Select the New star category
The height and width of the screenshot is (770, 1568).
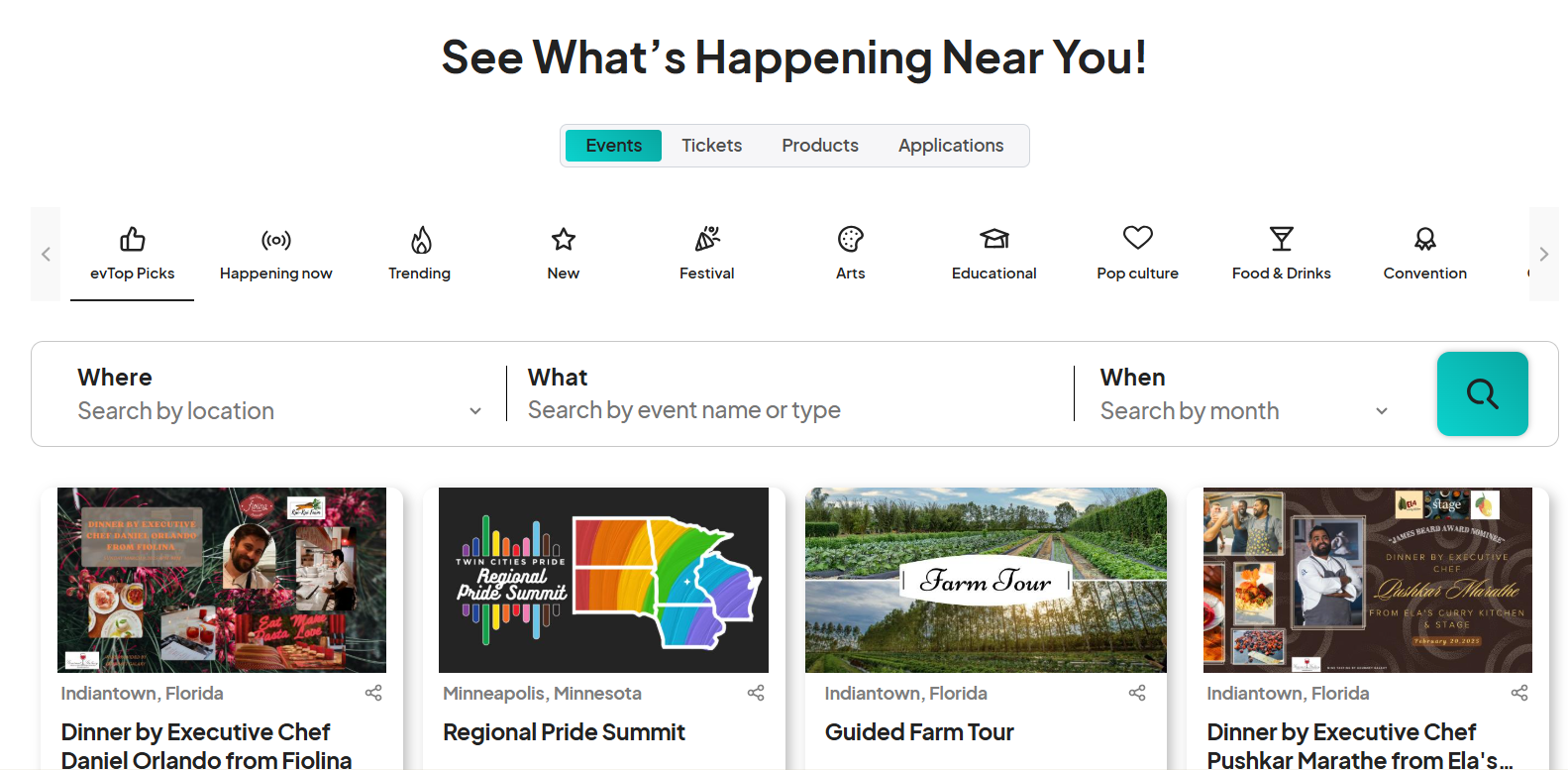coord(563,254)
